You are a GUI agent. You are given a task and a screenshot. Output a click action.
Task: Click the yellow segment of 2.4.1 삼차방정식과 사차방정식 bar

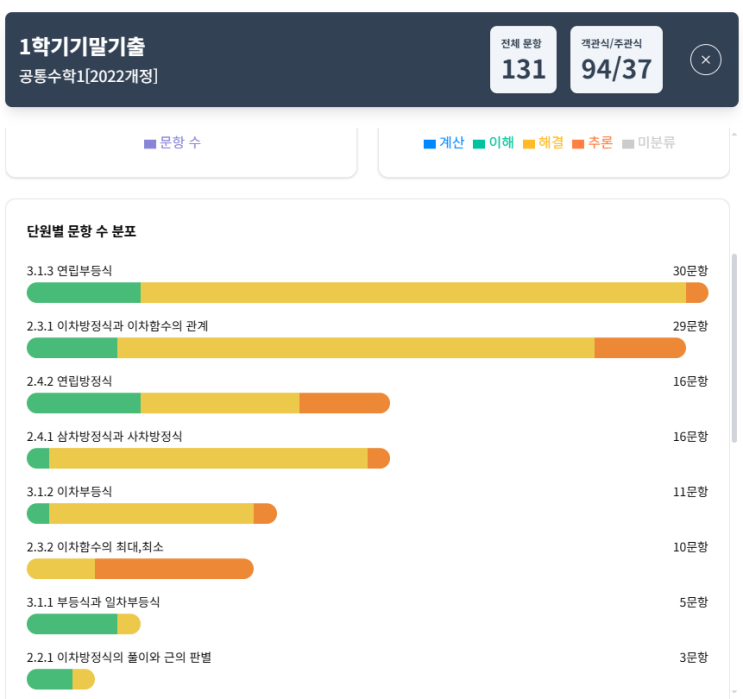pos(208,458)
